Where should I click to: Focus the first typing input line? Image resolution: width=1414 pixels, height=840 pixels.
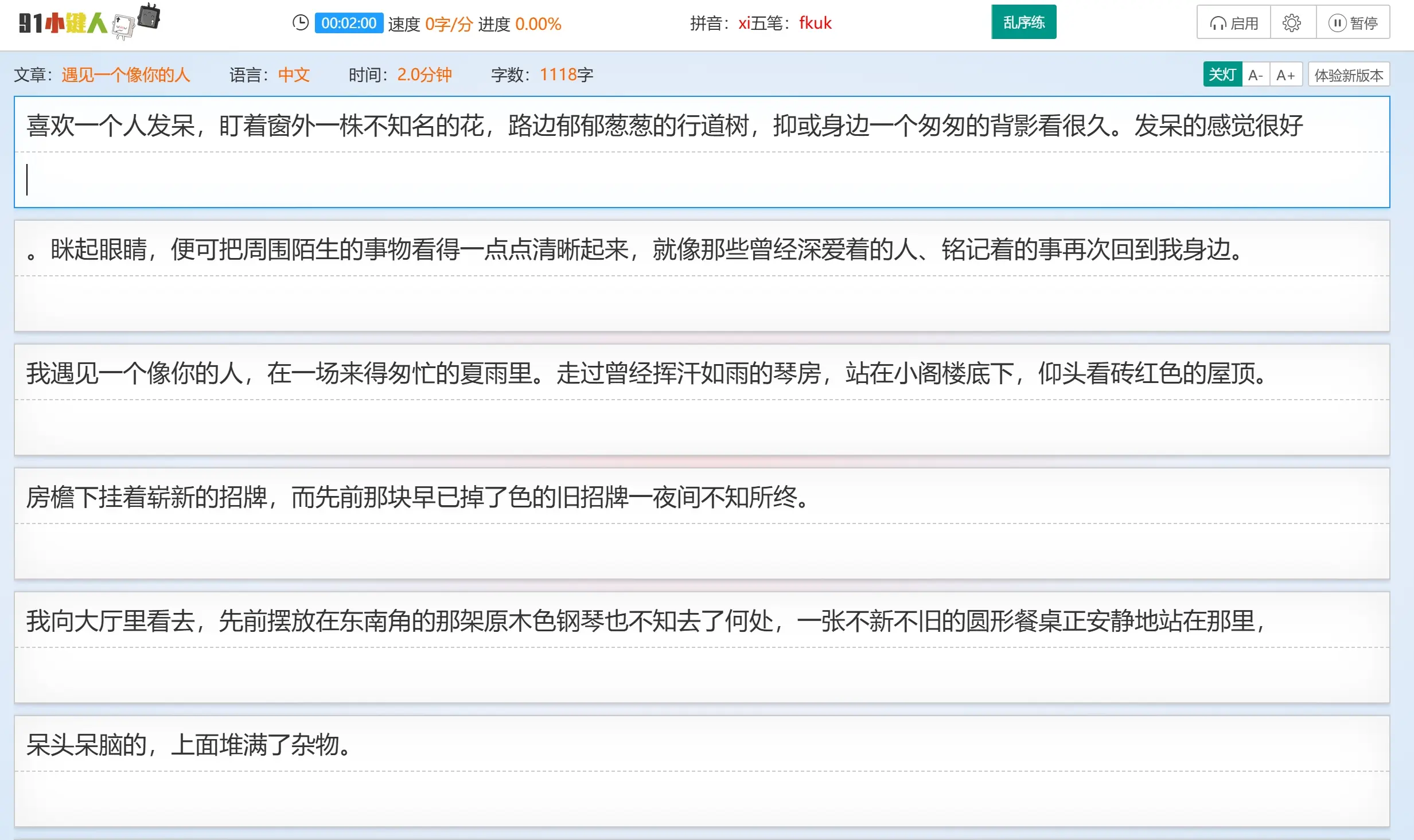pos(701,179)
